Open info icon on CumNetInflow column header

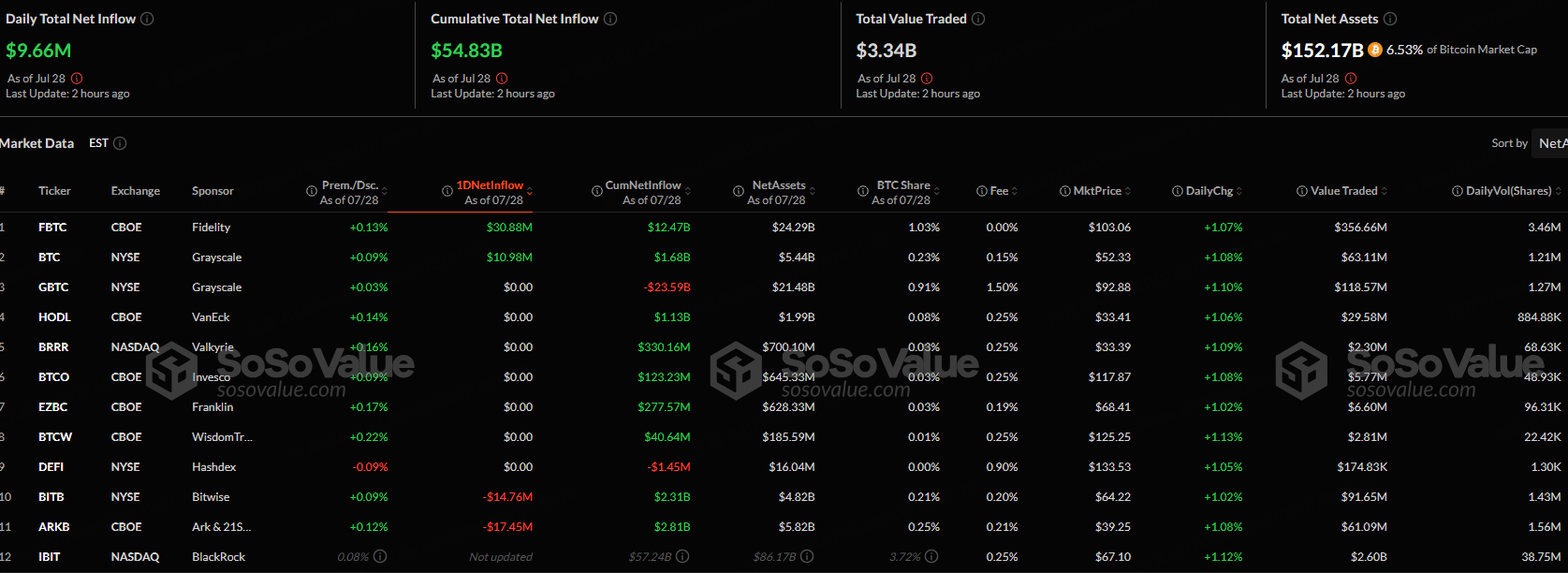click(x=597, y=191)
